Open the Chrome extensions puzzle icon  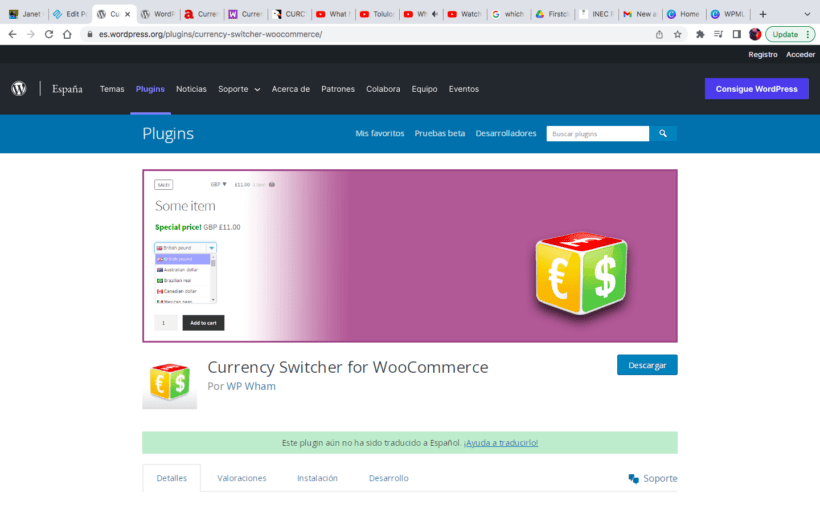click(700, 34)
